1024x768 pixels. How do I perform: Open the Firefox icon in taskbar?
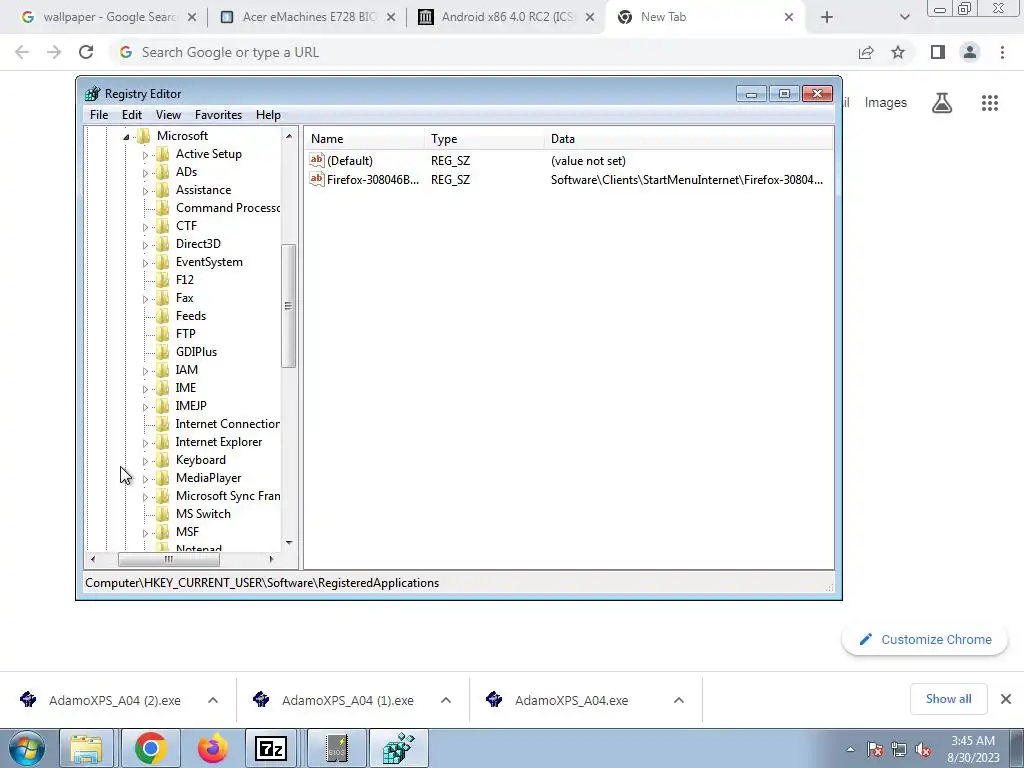[x=213, y=748]
